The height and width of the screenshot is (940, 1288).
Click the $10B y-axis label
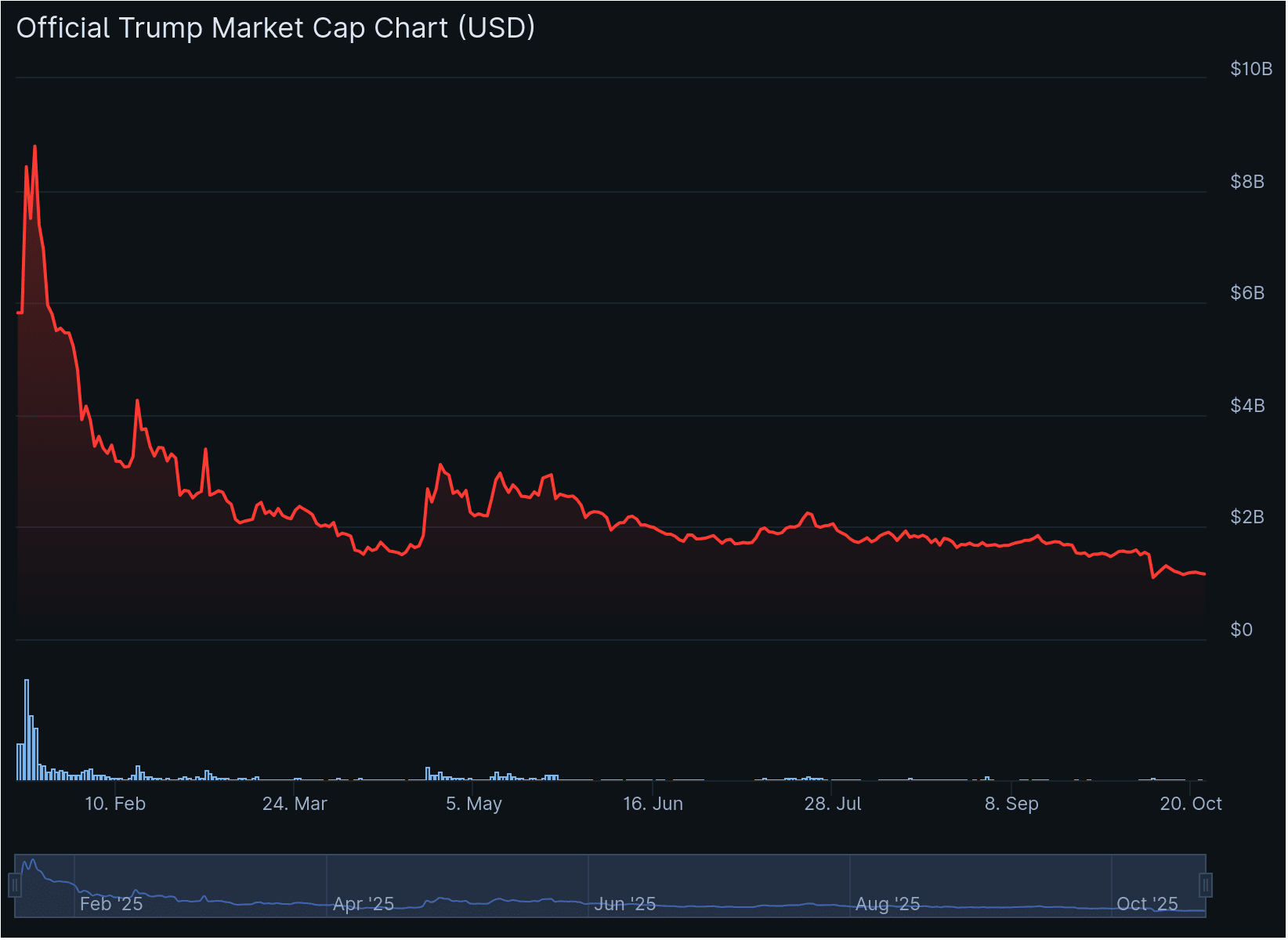pos(1251,69)
